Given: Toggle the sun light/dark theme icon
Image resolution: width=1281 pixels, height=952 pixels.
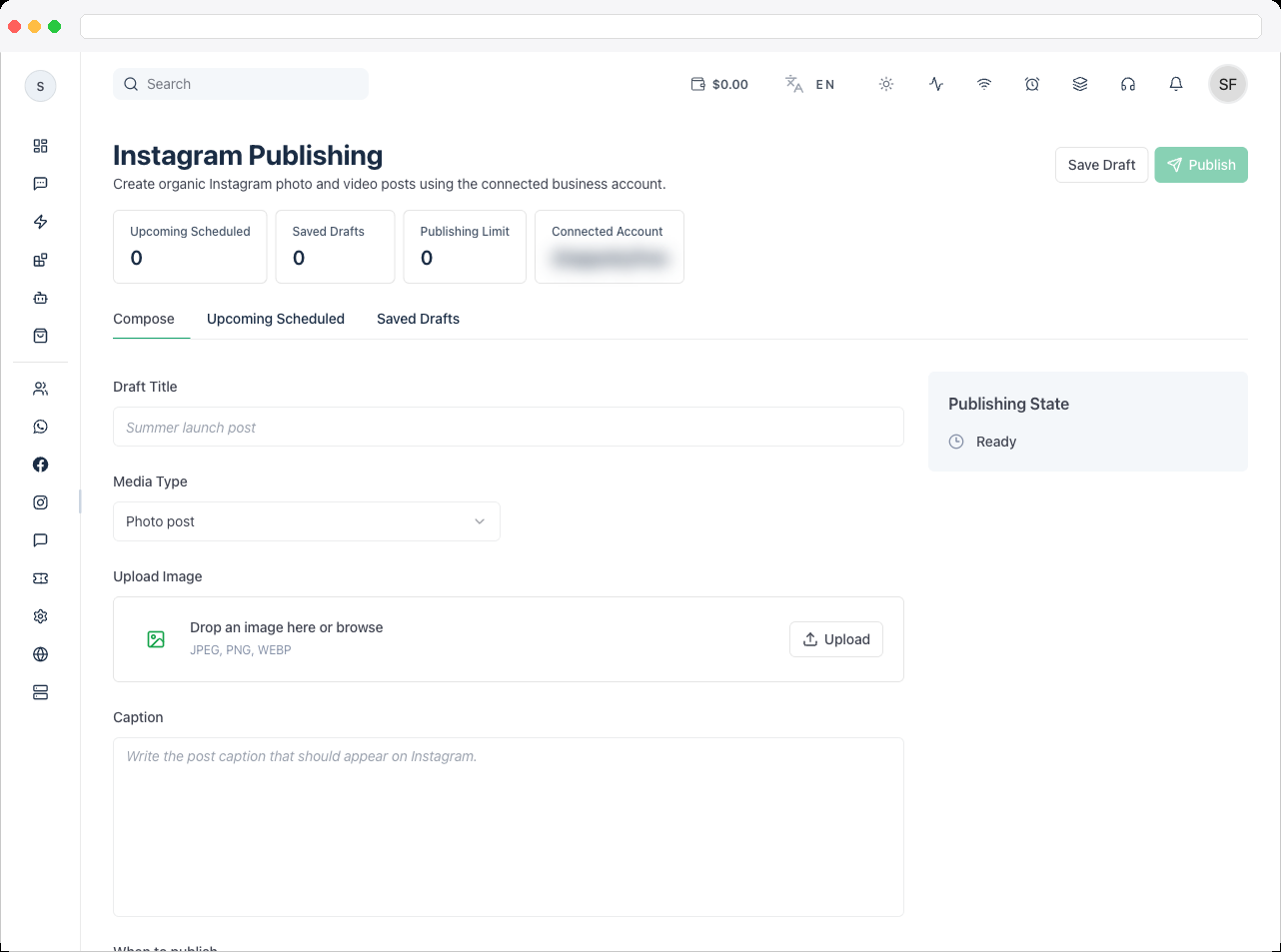Looking at the screenshot, I should point(886,84).
